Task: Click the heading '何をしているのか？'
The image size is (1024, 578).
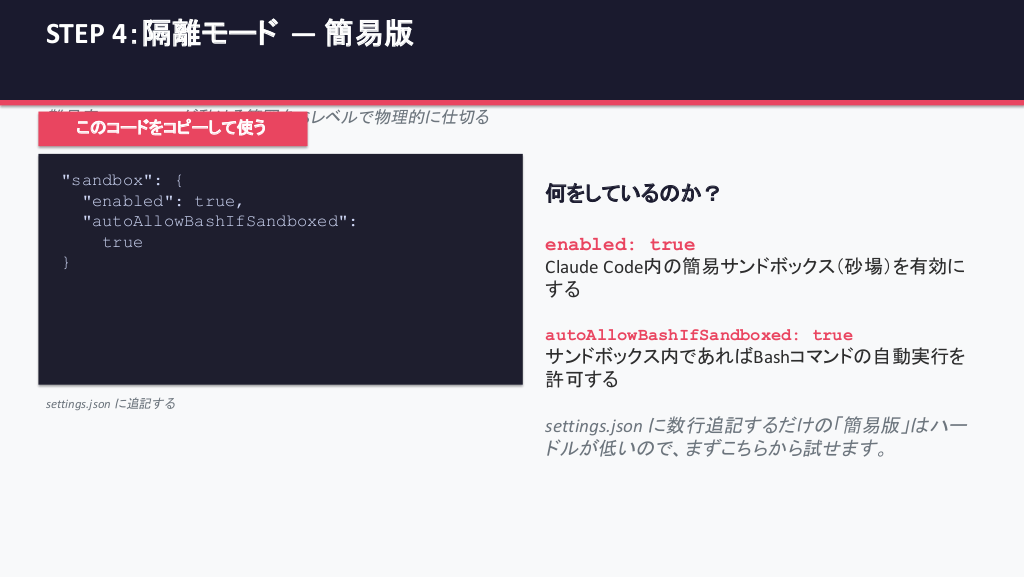Action: [x=632, y=194]
